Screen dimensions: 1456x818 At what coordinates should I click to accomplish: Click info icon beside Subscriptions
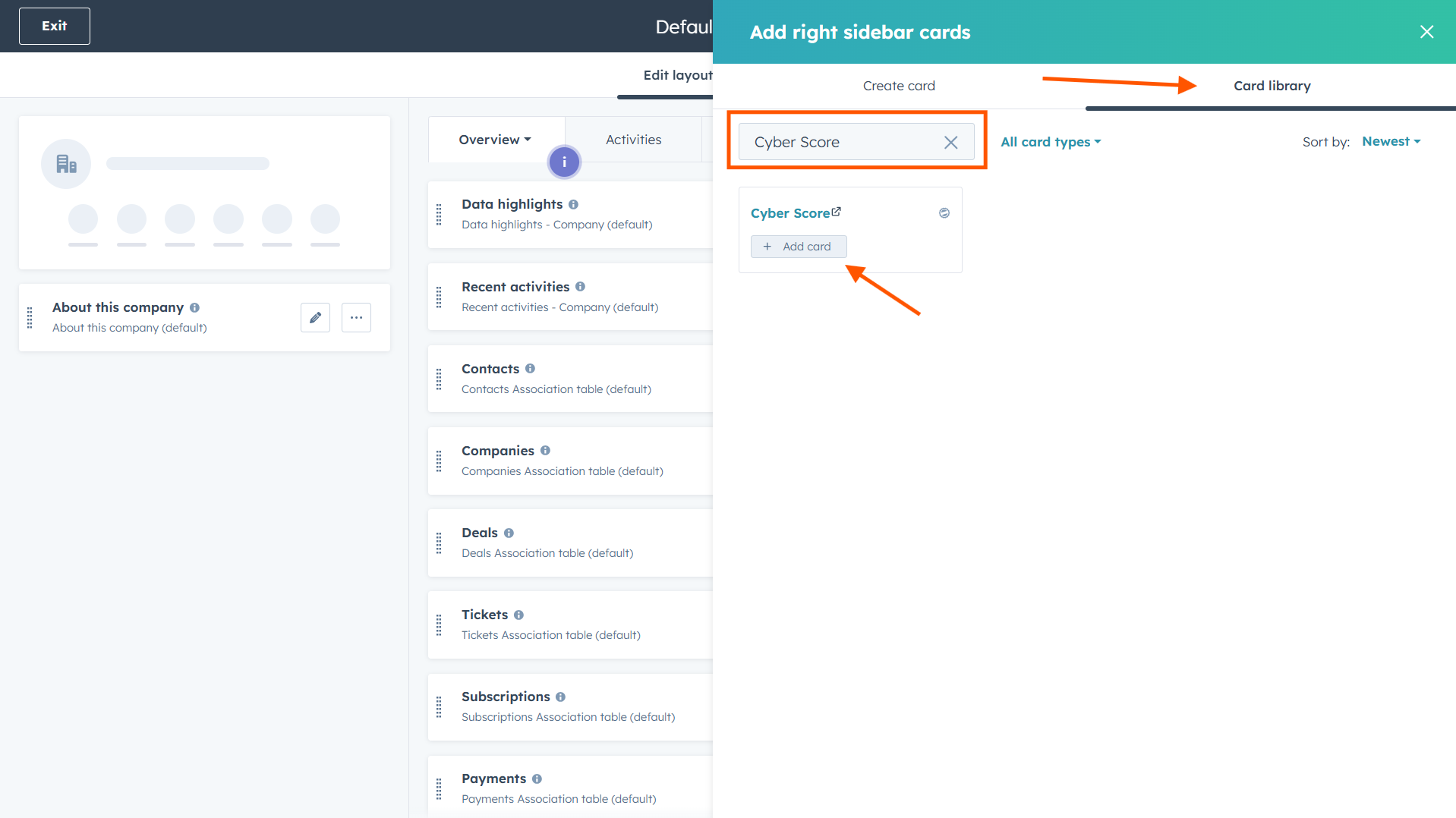561,697
